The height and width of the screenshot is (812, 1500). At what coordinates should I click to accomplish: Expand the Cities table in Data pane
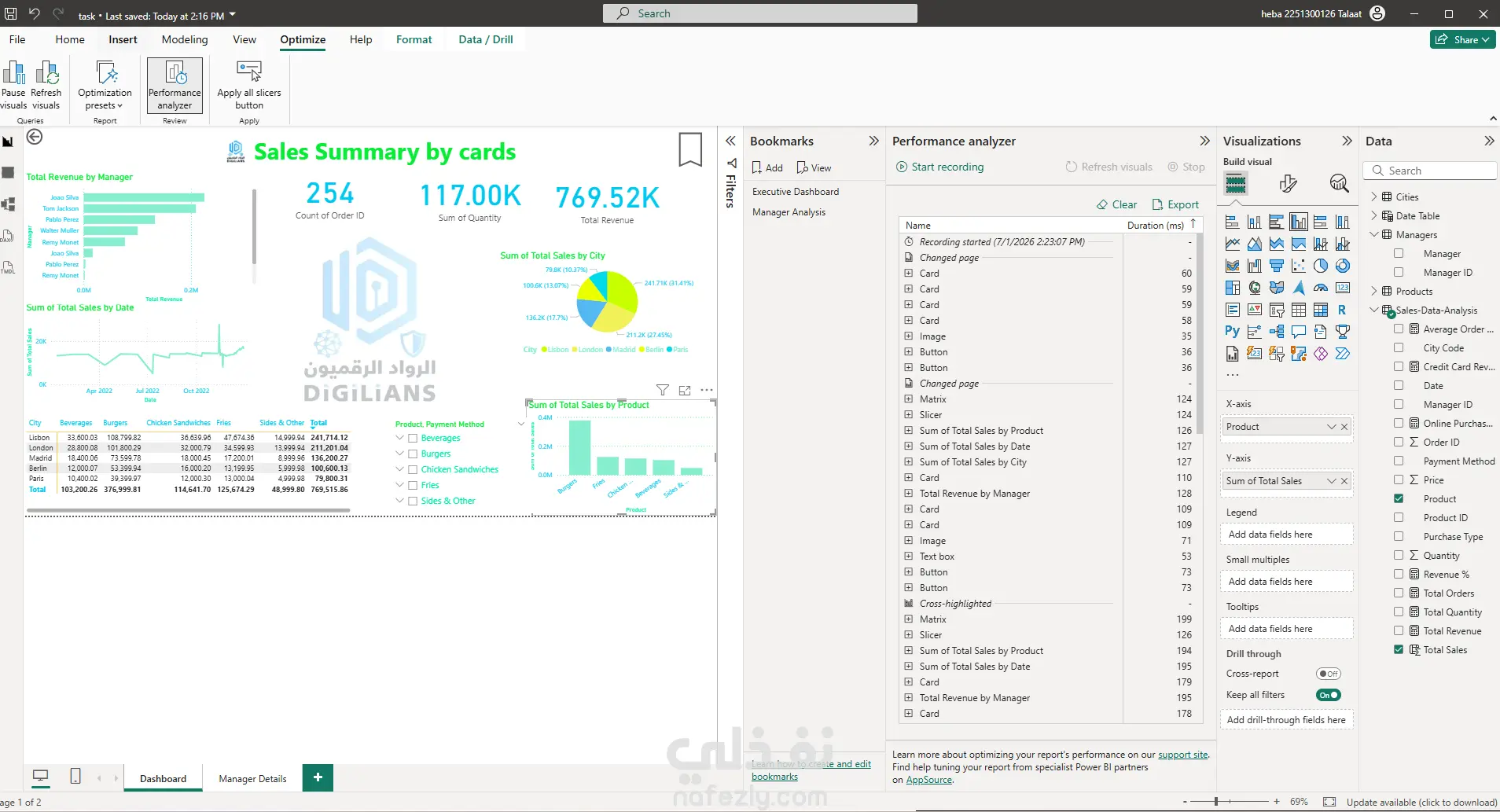point(1374,197)
